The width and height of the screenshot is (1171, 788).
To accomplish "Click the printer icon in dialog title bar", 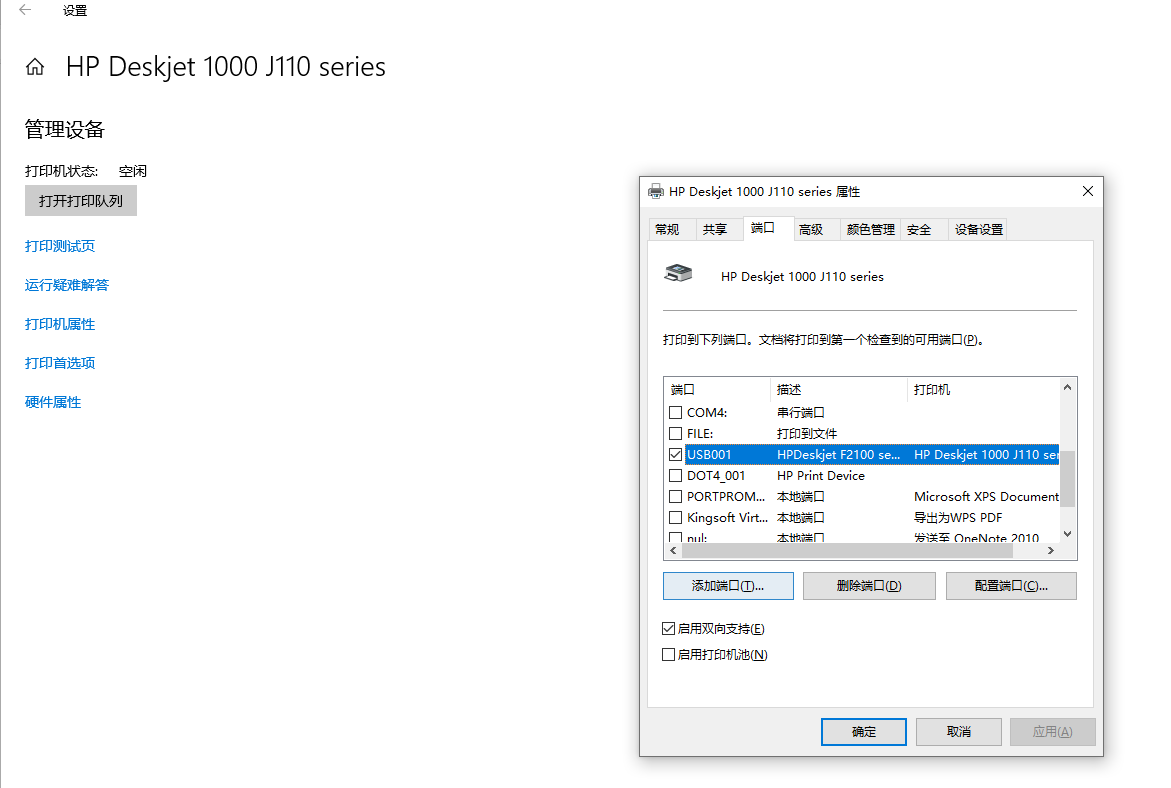I will pos(656,191).
